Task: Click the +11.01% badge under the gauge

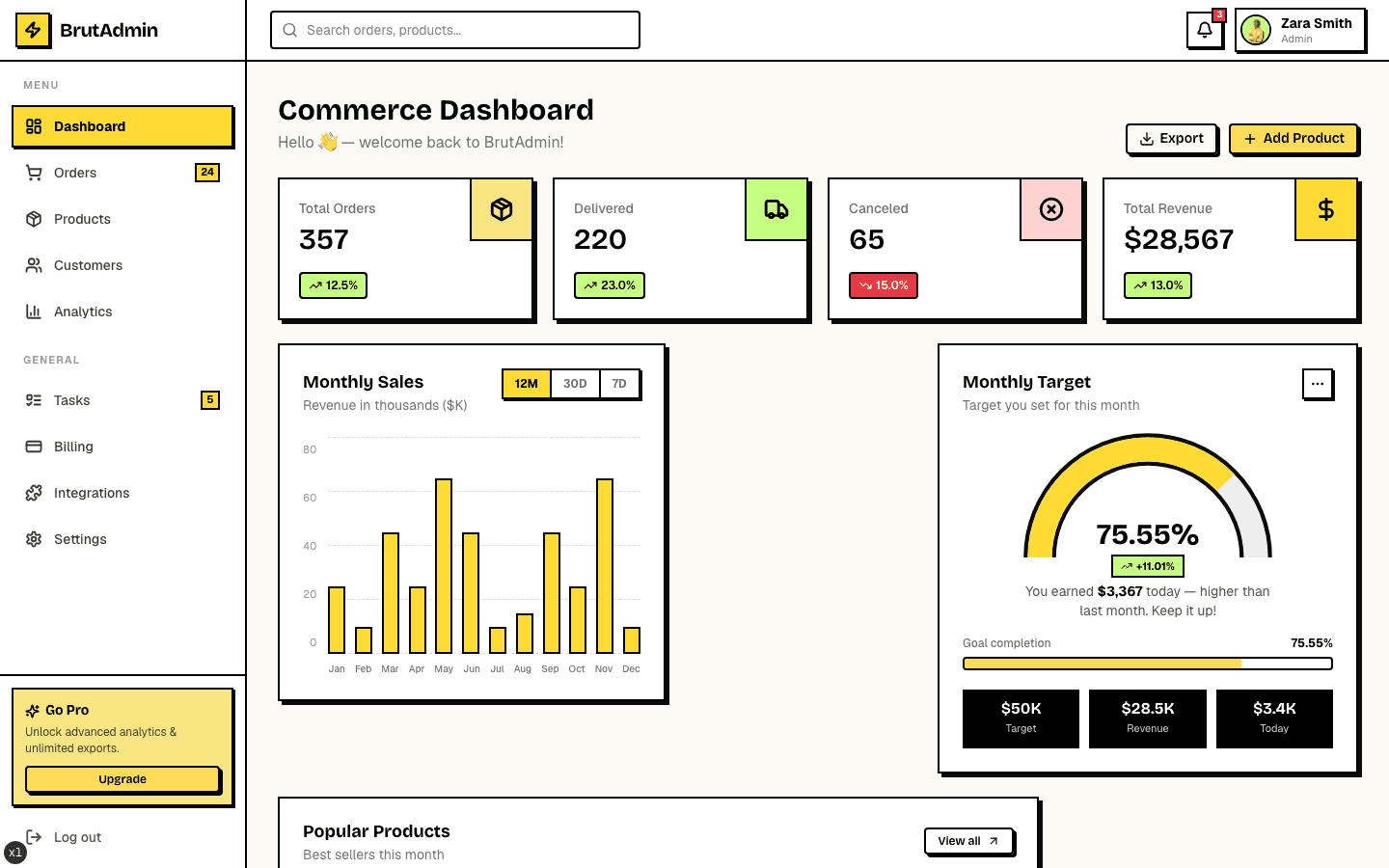Action: pos(1148,566)
